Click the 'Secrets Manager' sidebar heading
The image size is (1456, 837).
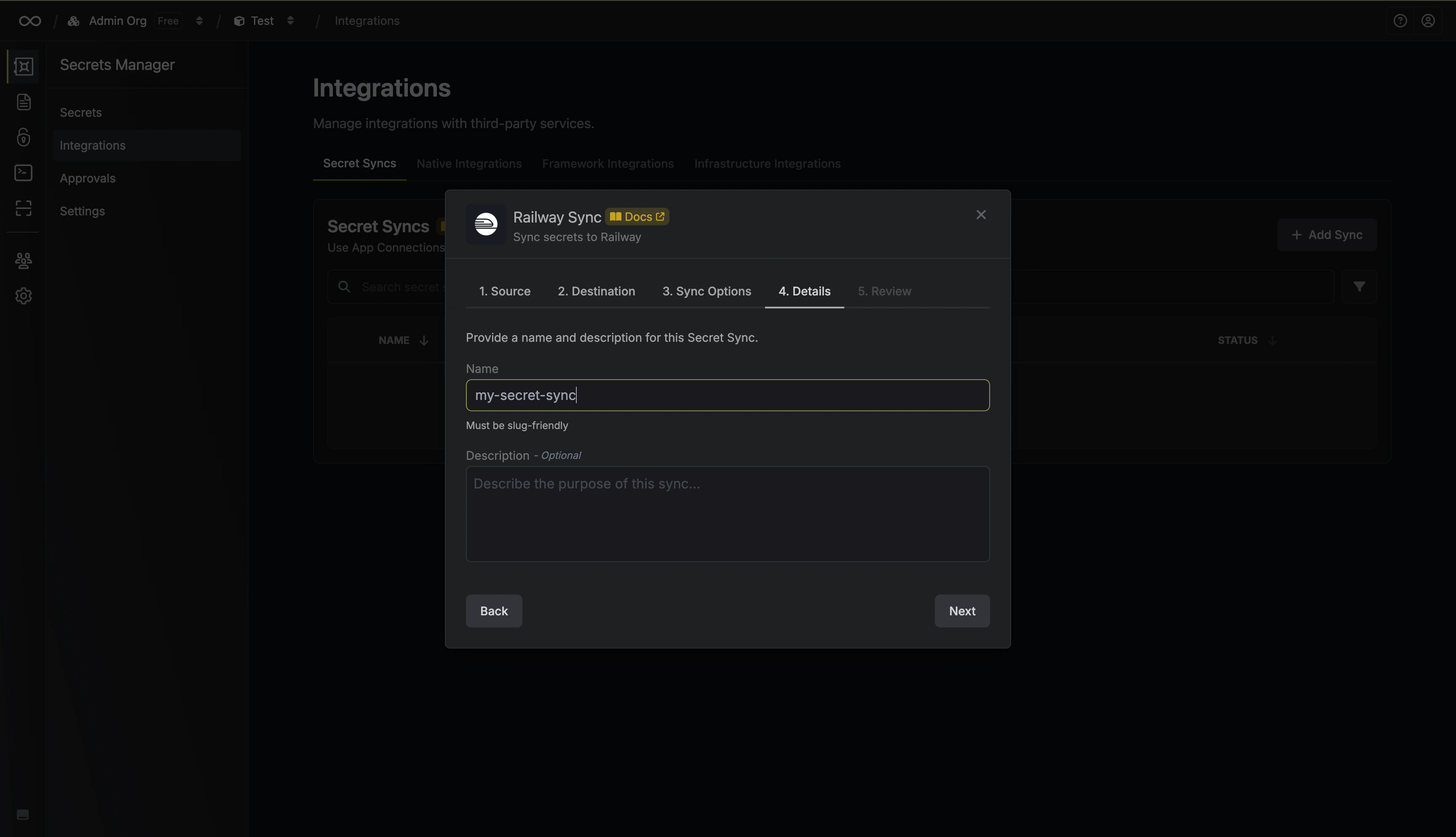pyautogui.click(x=117, y=65)
